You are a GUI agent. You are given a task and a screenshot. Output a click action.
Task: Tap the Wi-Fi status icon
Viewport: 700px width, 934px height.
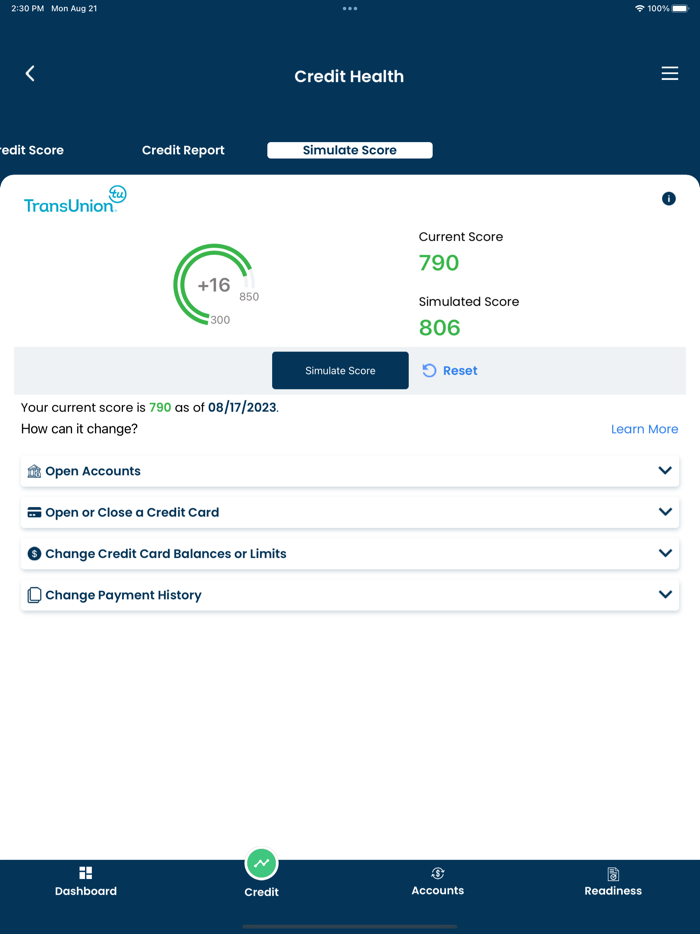tap(640, 8)
